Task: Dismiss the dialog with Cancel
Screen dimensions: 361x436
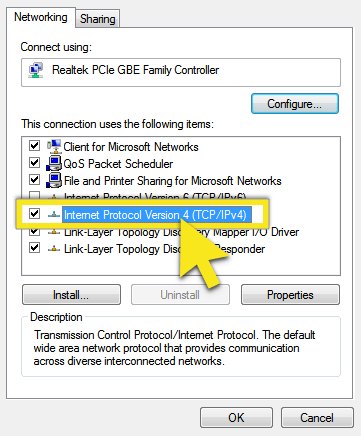Action: tap(317, 417)
